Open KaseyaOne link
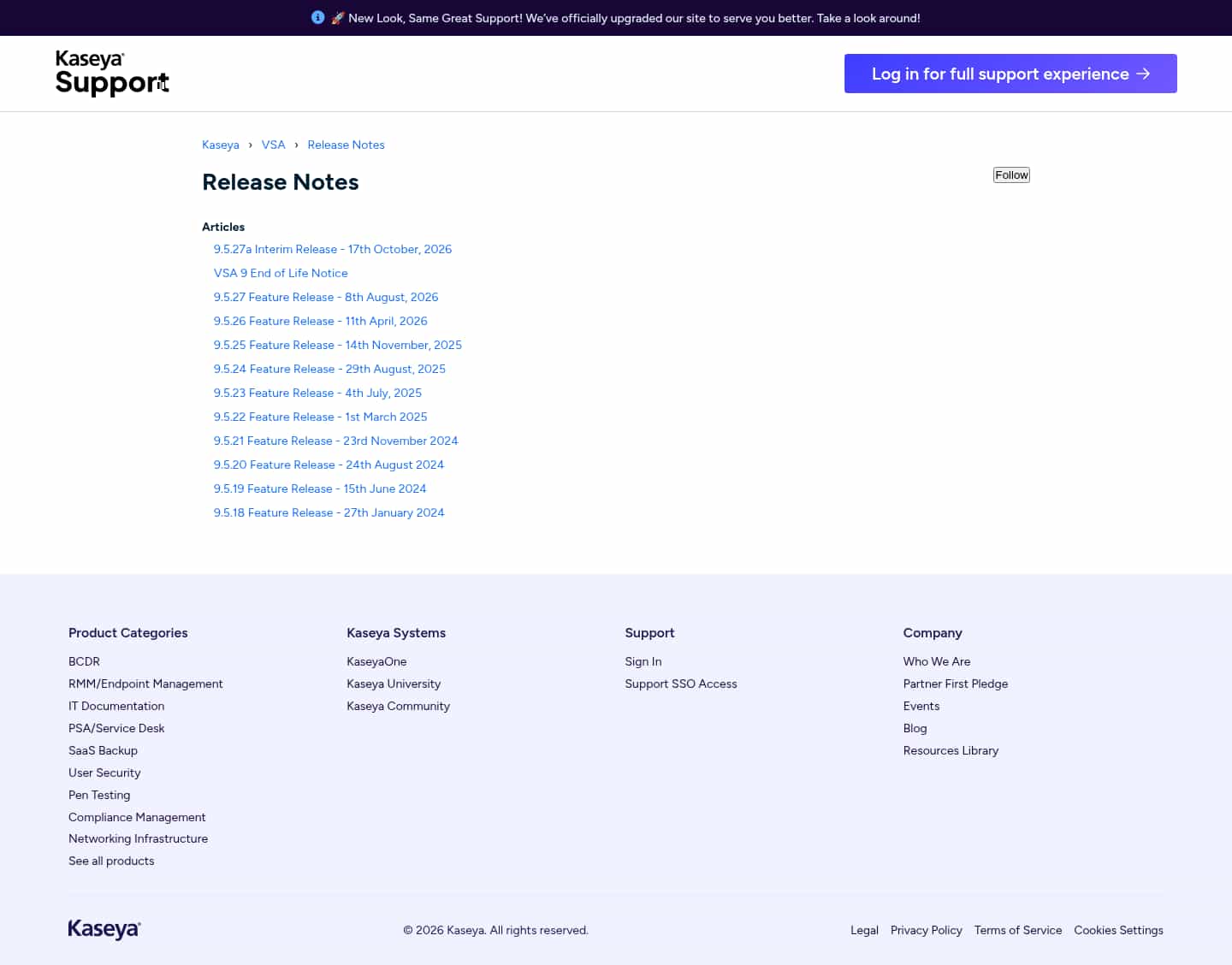1232x965 pixels. 376,661
